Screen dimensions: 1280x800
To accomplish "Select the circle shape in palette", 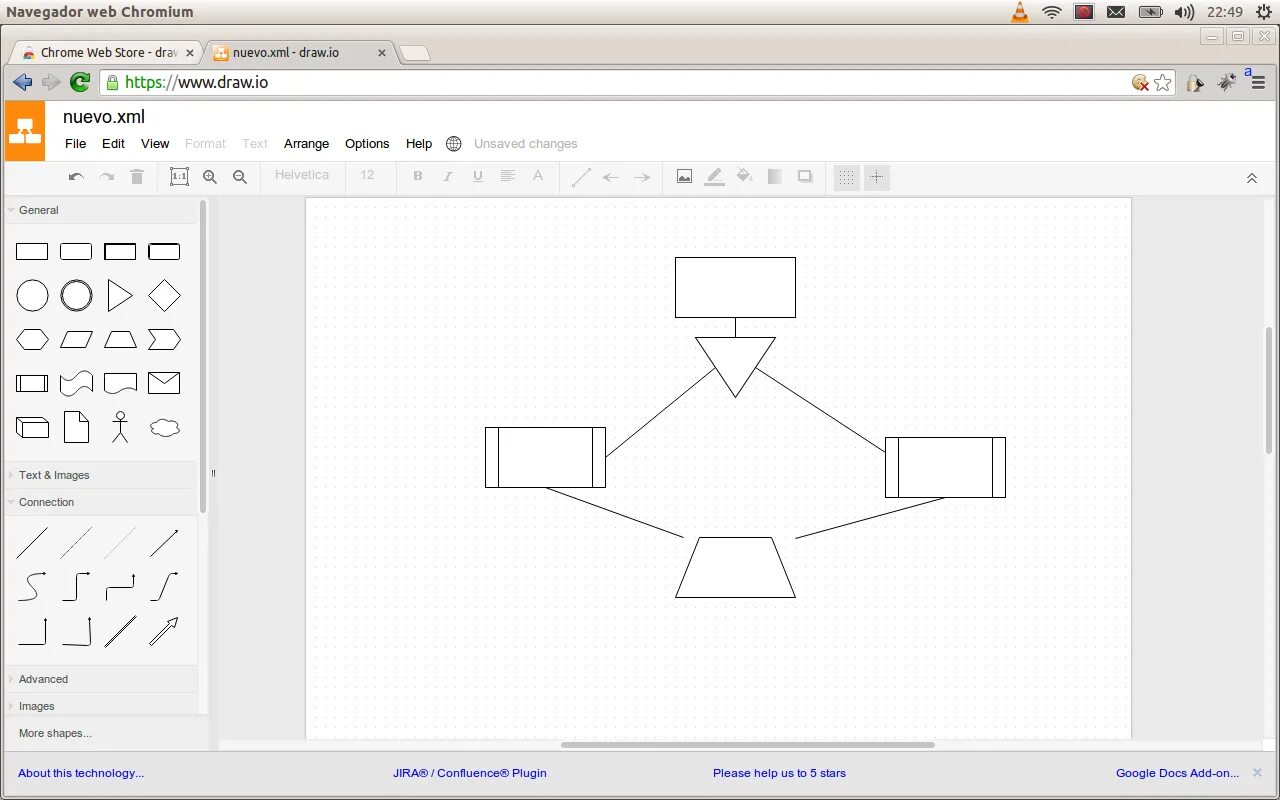I will [32, 296].
